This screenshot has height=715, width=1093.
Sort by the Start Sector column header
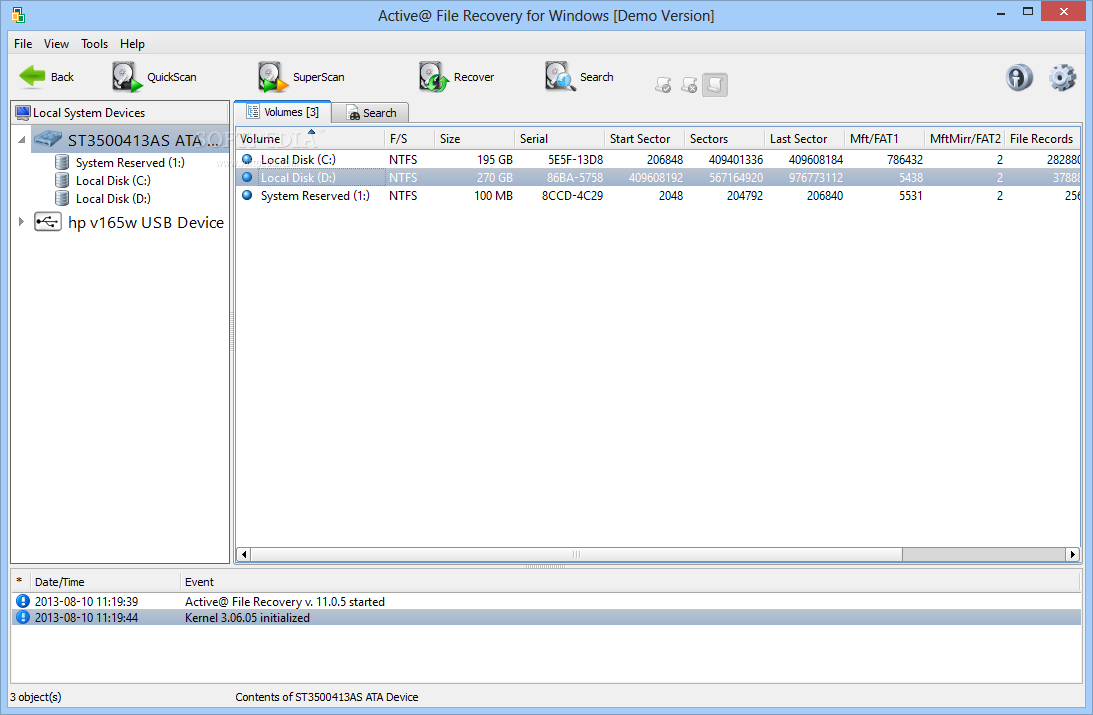pos(645,139)
